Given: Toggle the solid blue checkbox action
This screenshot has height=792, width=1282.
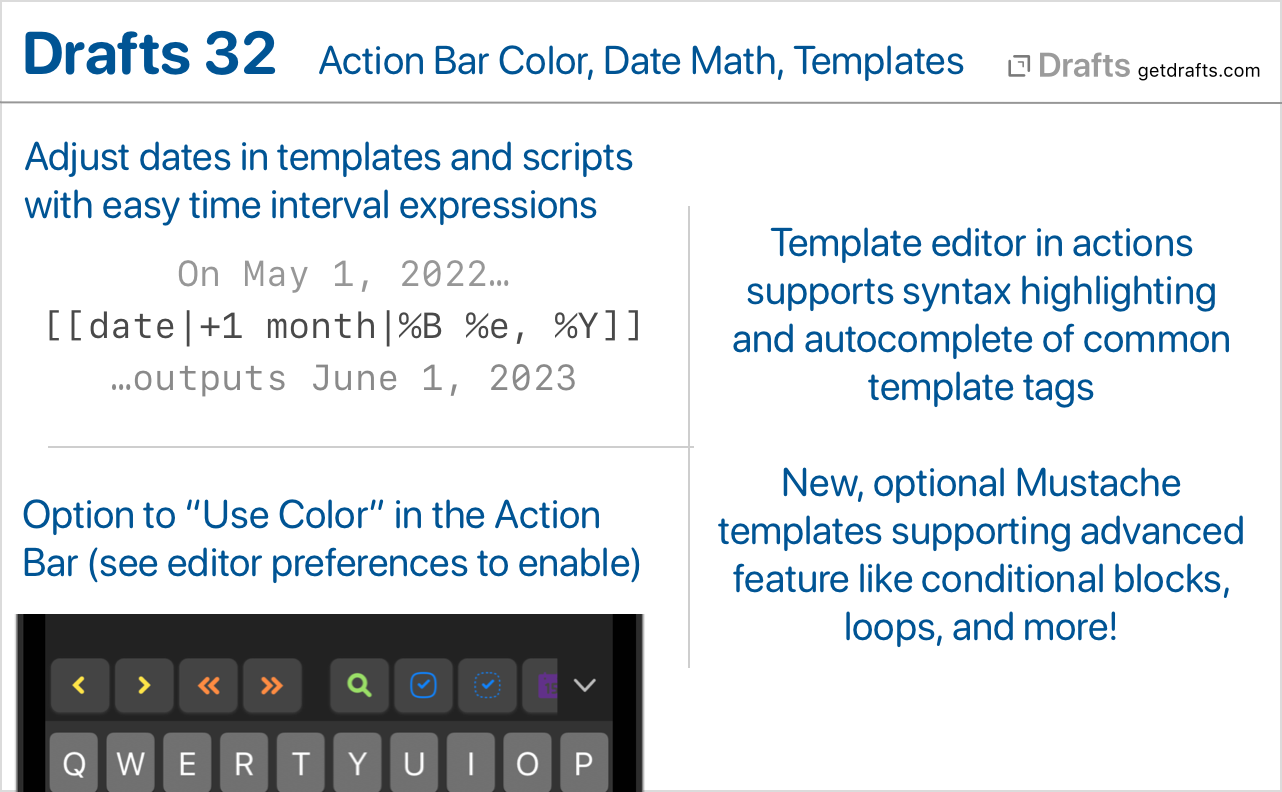Looking at the screenshot, I should 424,685.
